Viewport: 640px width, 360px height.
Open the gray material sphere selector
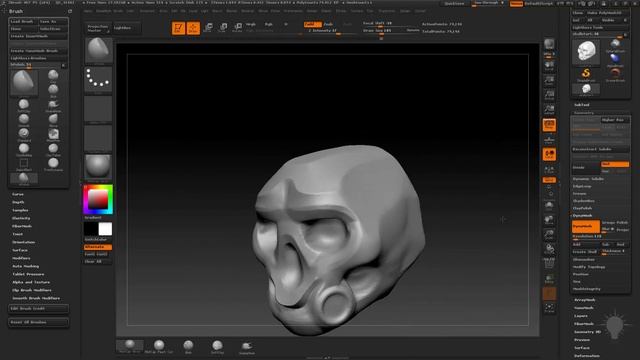98,167
